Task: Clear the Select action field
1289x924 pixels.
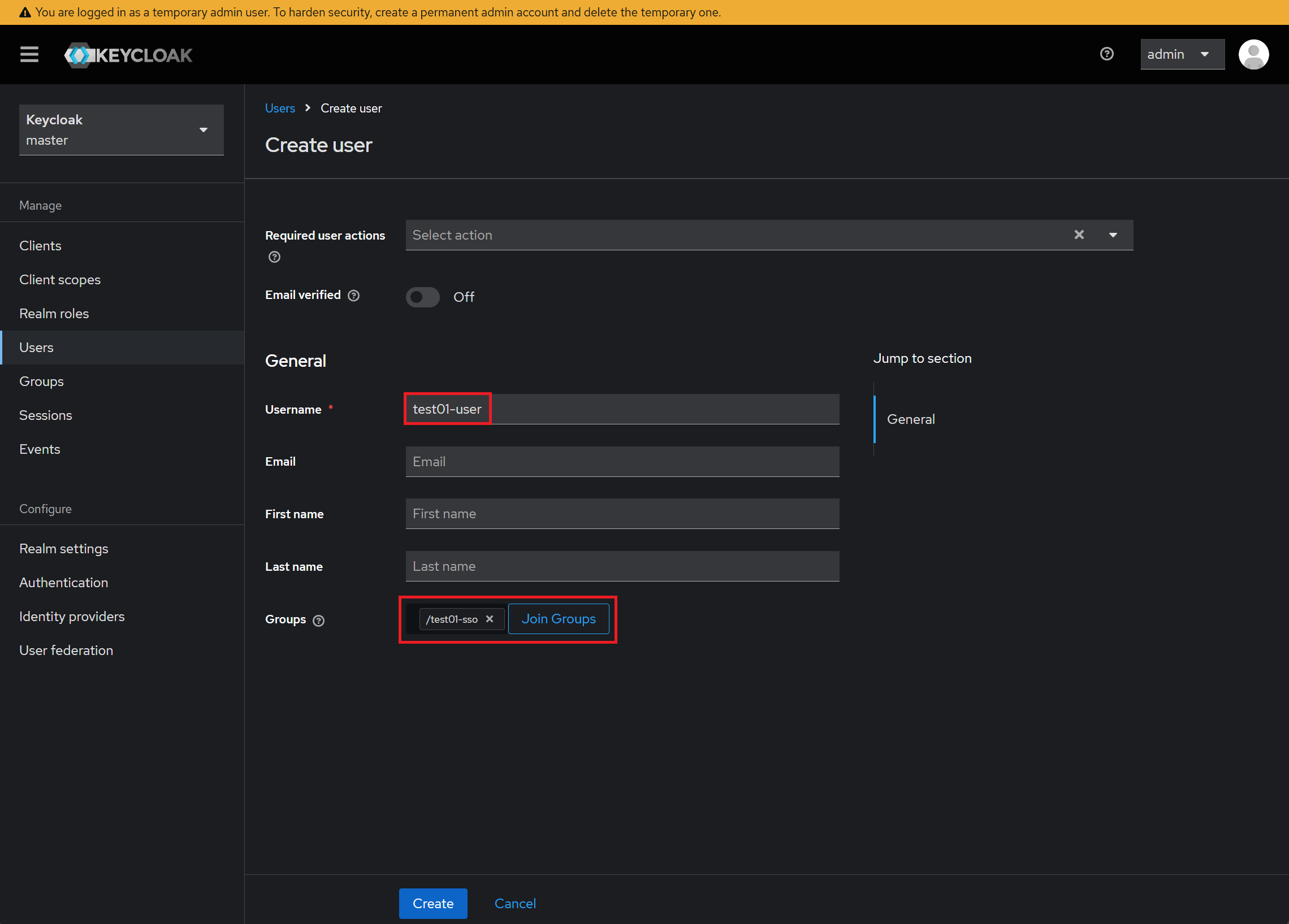Action: coord(1079,235)
